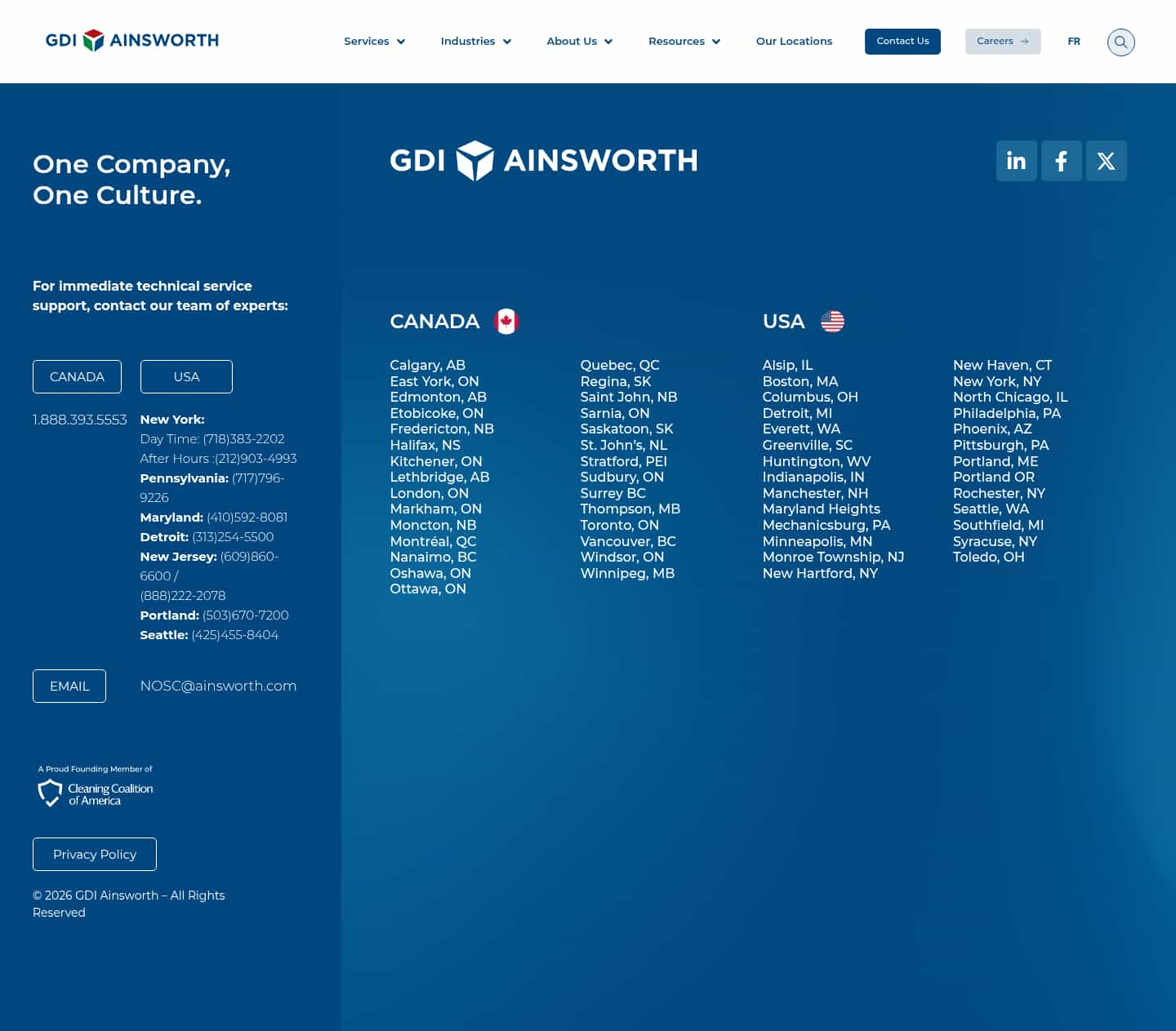Call Portland number (503)670-7200
The width and height of the screenshot is (1176, 1031).
pyautogui.click(x=245, y=615)
